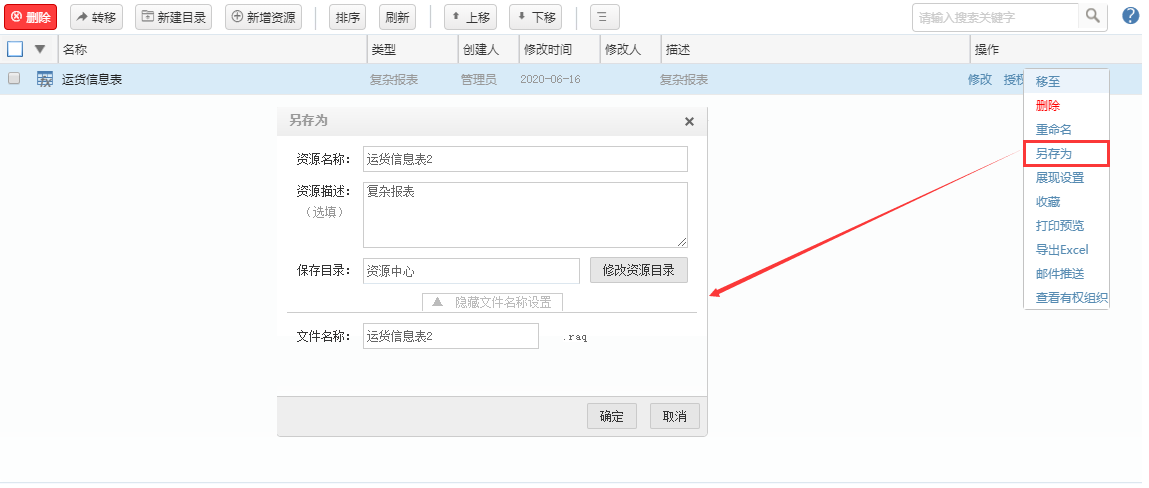Viewport: 1149px width, 488px height.
Task: Select 导出Excel in the operations menu
Action: (x=1061, y=250)
